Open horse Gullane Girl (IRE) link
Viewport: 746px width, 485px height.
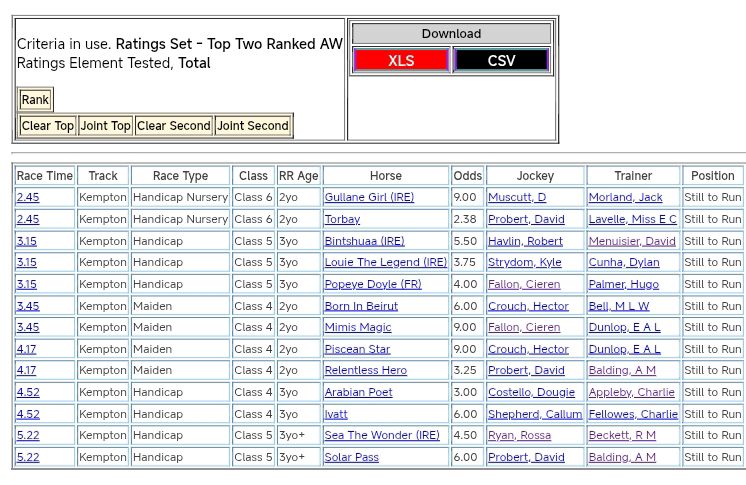(x=369, y=198)
